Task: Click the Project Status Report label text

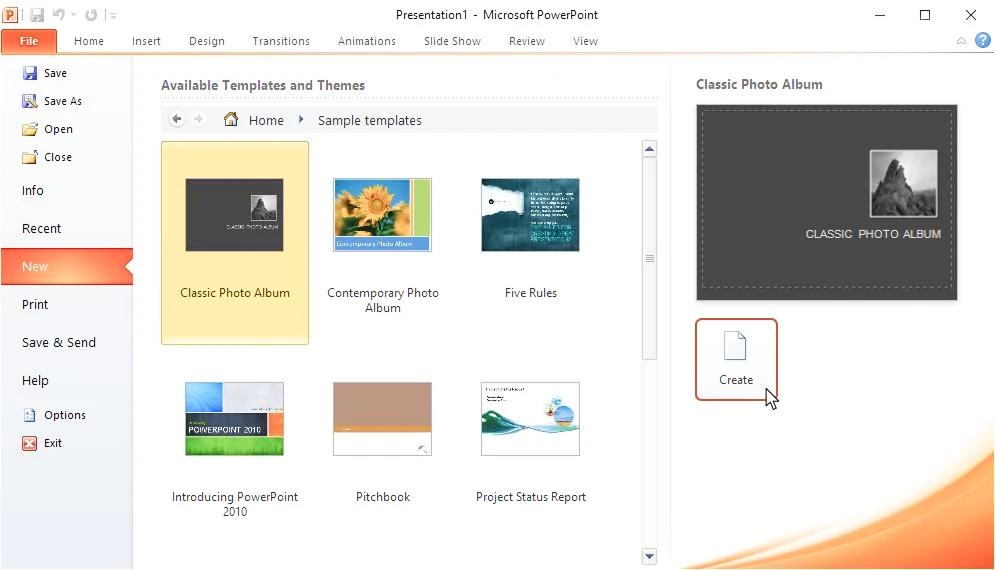Action: point(530,497)
